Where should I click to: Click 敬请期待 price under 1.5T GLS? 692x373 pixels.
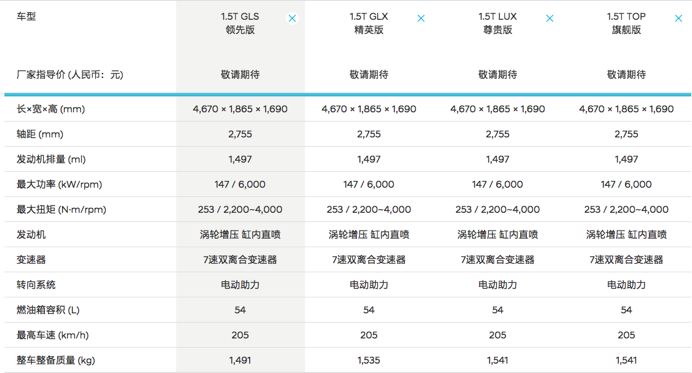click(240, 75)
